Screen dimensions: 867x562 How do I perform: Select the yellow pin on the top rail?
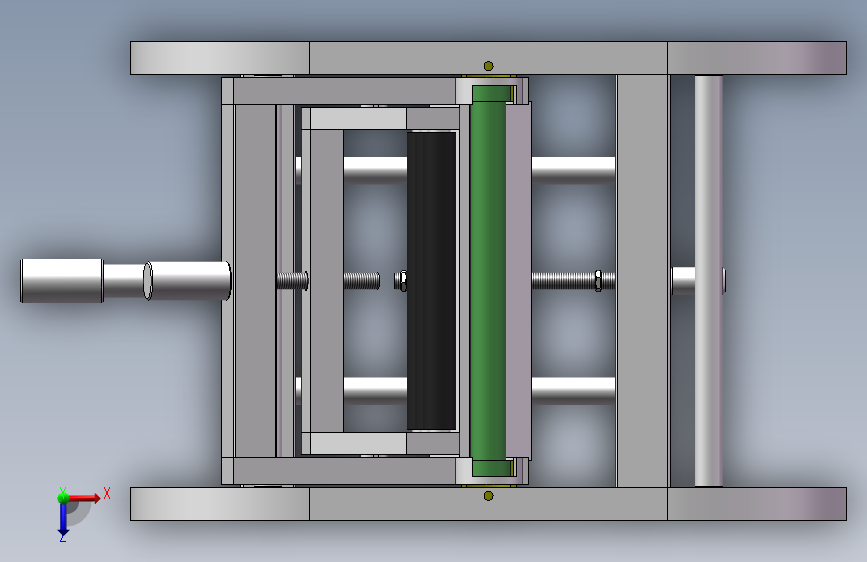pos(488,66)
